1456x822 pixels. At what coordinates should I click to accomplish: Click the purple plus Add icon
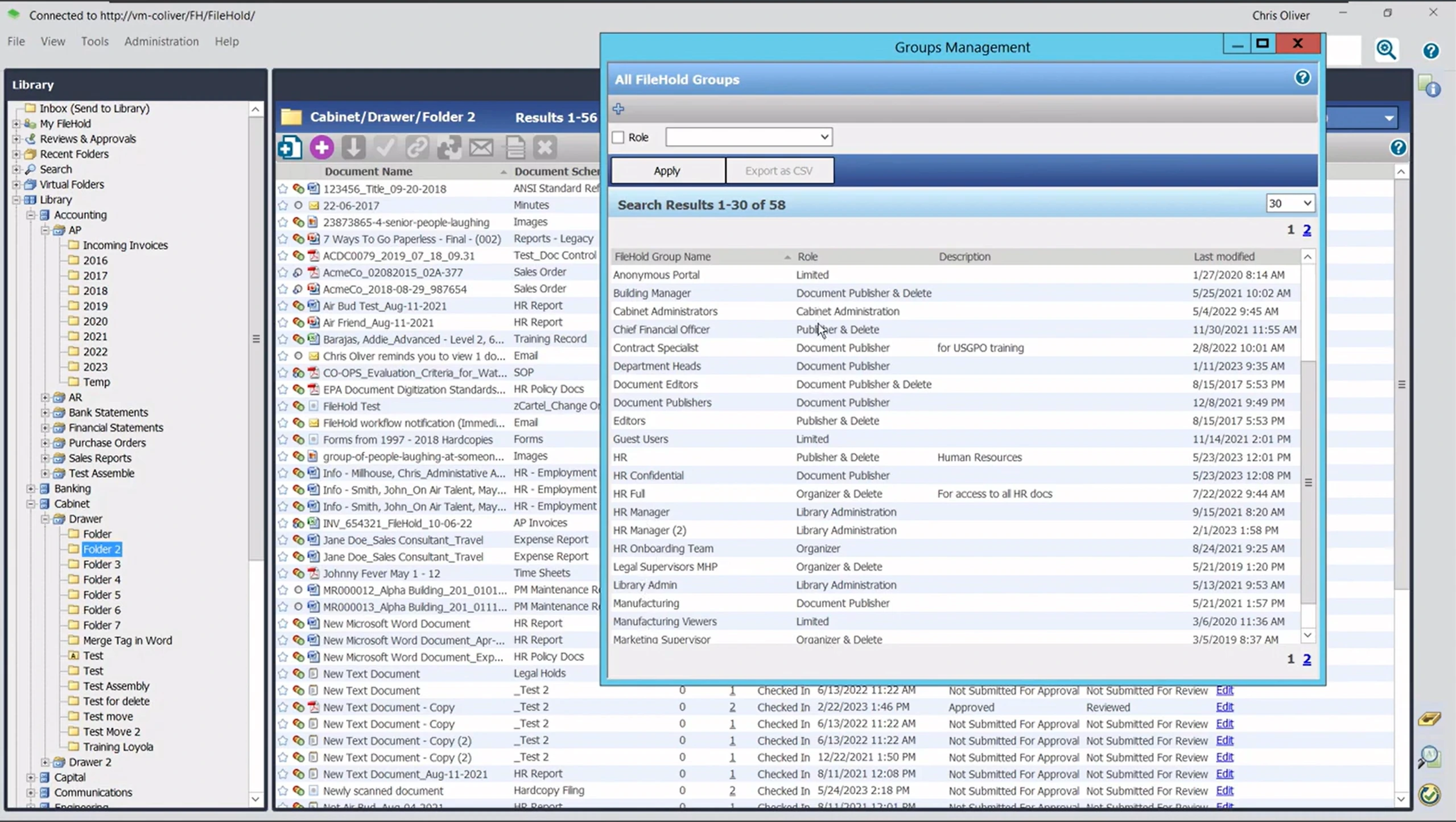[x=321, y=147]
